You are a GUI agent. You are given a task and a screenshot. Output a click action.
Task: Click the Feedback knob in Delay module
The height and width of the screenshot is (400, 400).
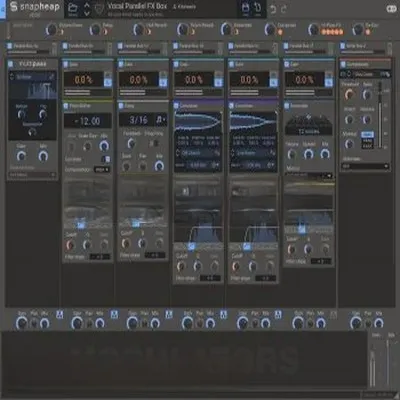[131, 144]
